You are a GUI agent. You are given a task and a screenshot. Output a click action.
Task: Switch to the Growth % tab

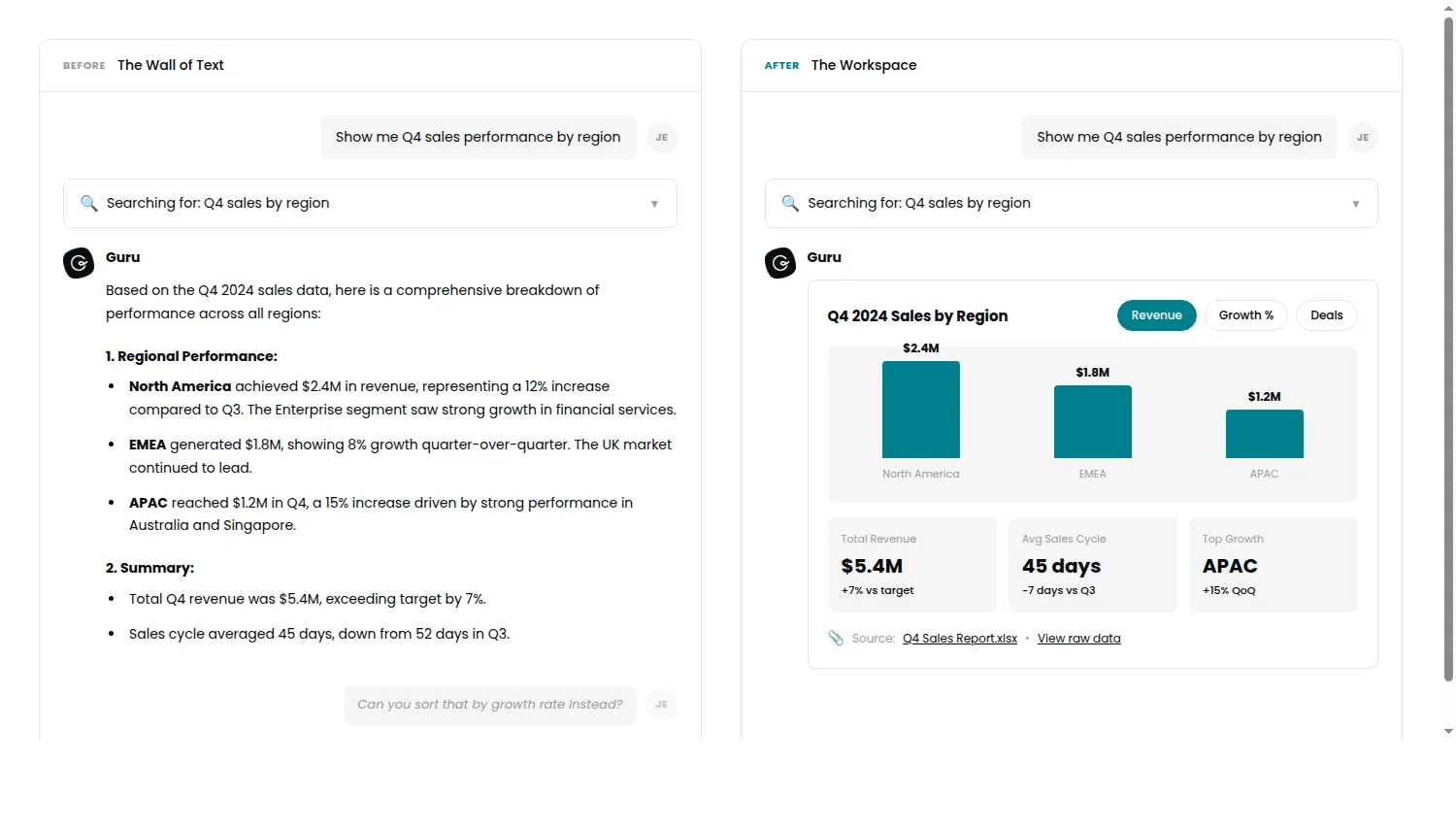1246,314
